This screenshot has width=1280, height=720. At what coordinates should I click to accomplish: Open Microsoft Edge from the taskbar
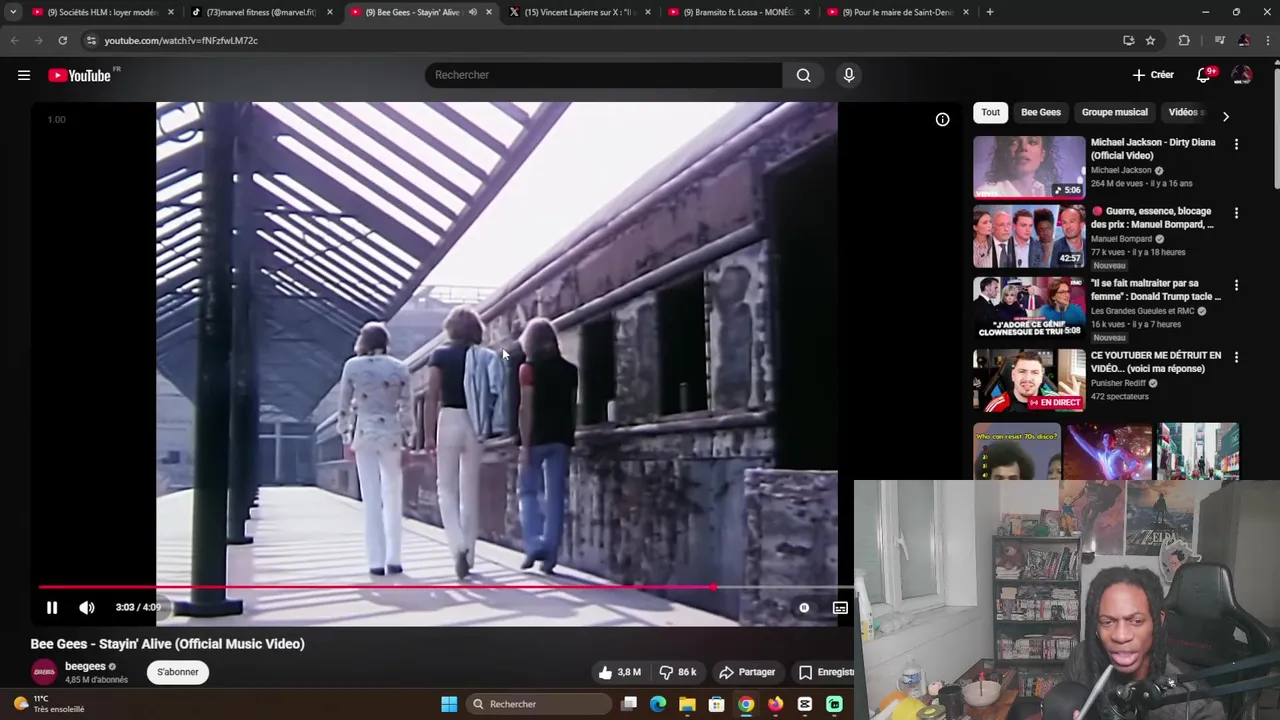click(658, 704)
